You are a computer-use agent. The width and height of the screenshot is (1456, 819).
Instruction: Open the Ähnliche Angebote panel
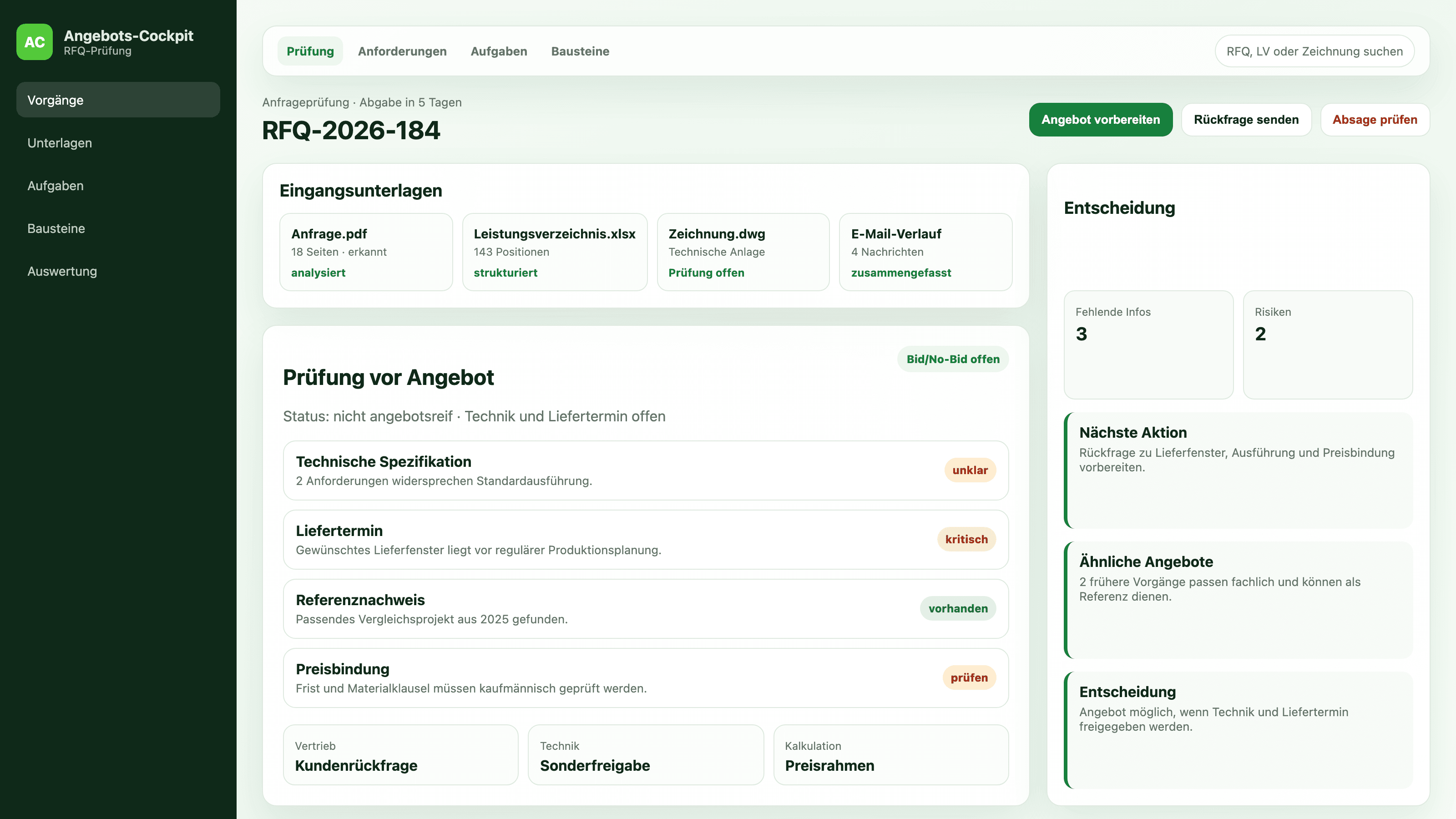click(x=1238, y=600)
